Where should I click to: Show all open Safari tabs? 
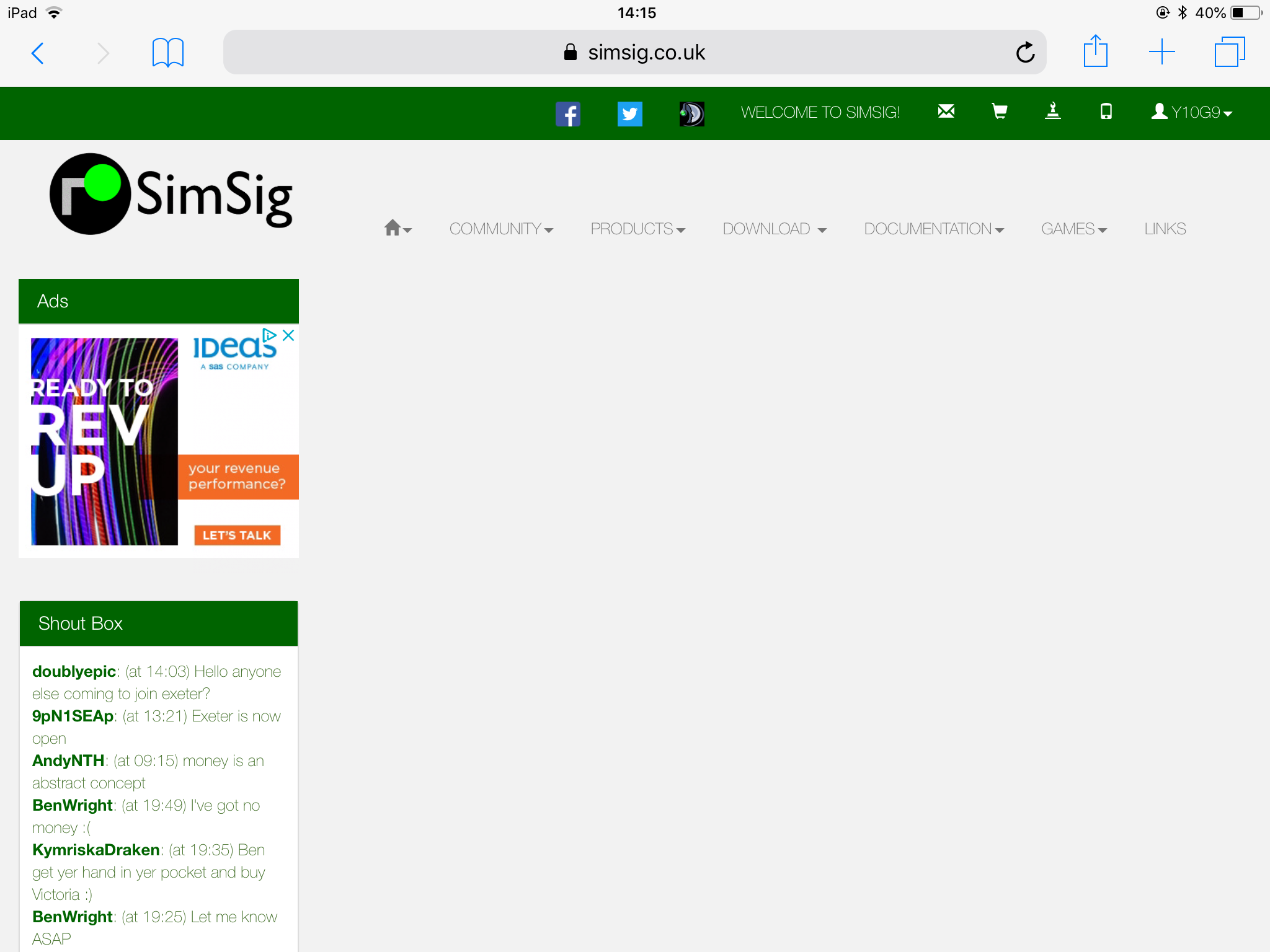(1230, 51)
